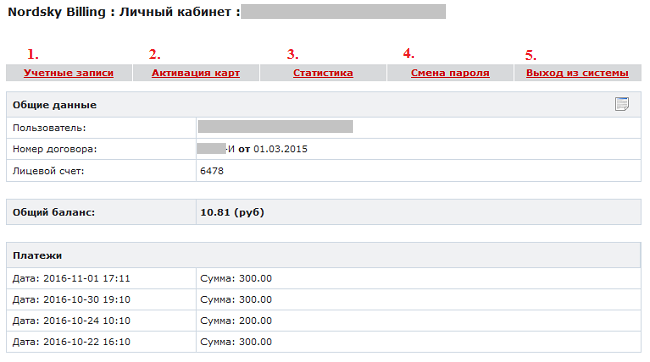Image resolution: width=650 pixels, height=362 pixels.
Task: Click the balance amount 10.81 (руб)
Action: [232, 212]
